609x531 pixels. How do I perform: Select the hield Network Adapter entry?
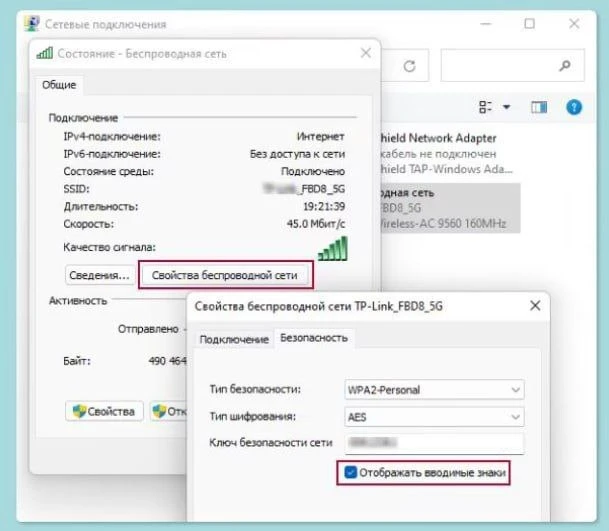point(447,154)
